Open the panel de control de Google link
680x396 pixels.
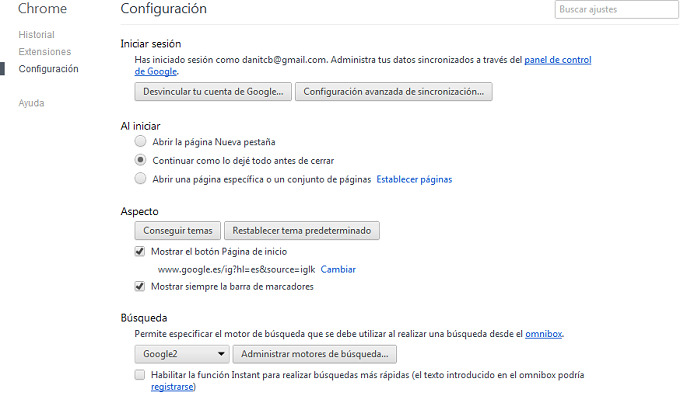coord(558,60)
